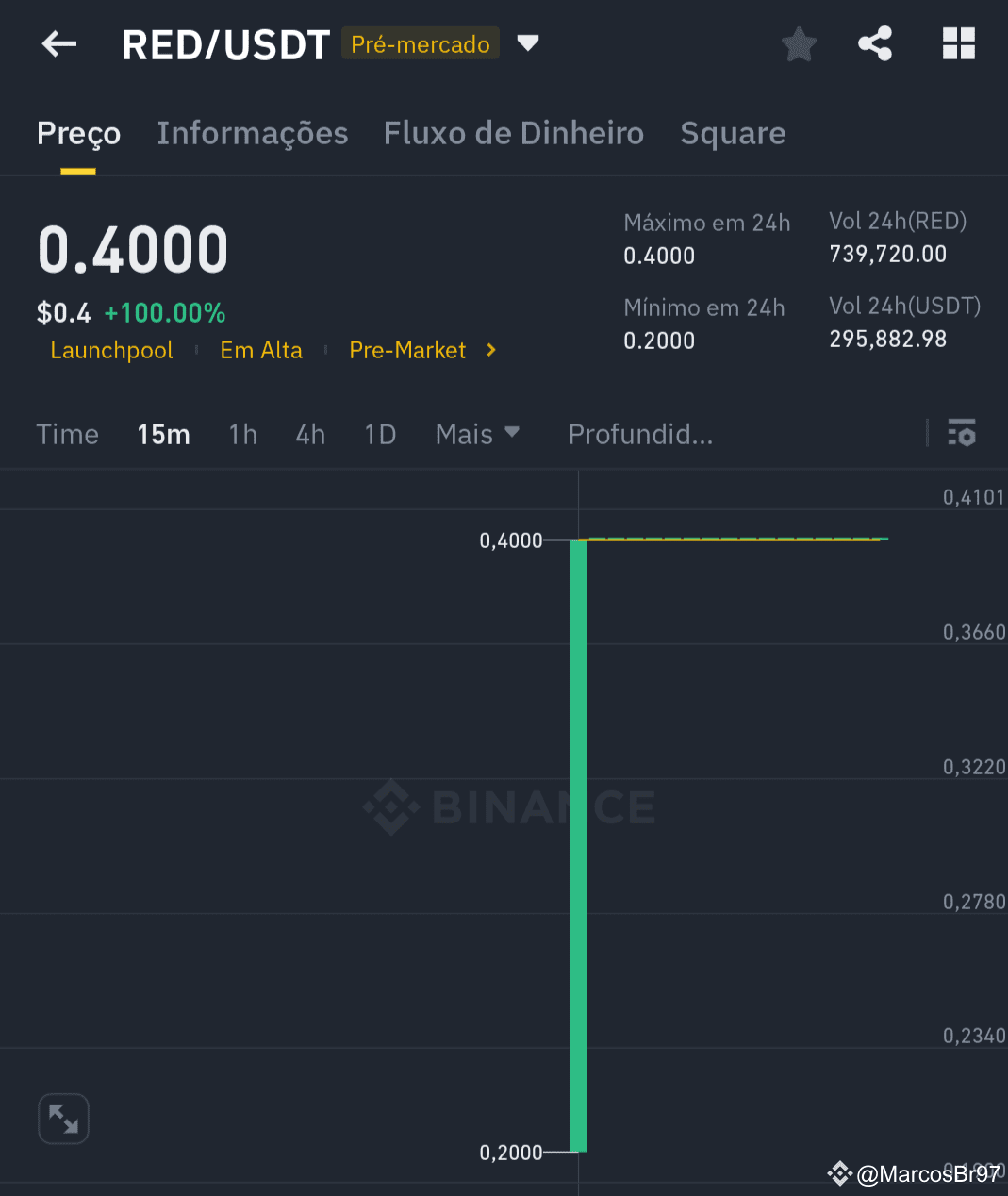The image size is (1008, 1196).
Task: Tap the 0,3220 price axis label
Action: [974, 767]
